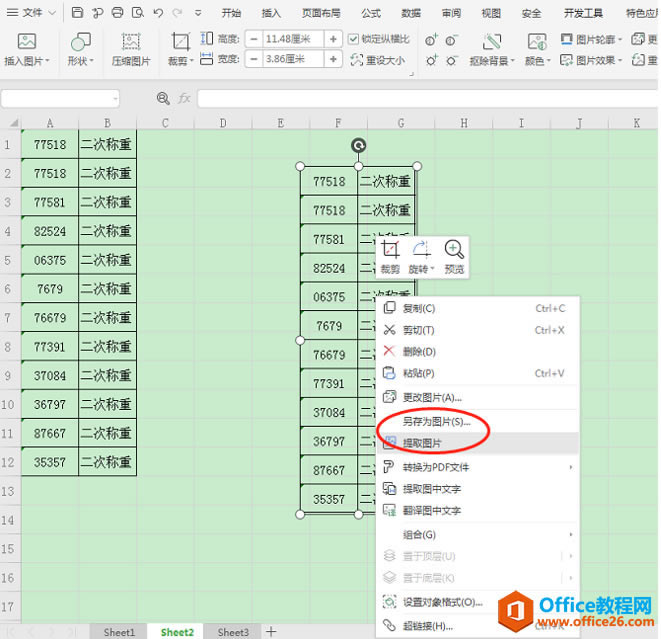Toggle the 锁定纵横比 checkbox

353,39
